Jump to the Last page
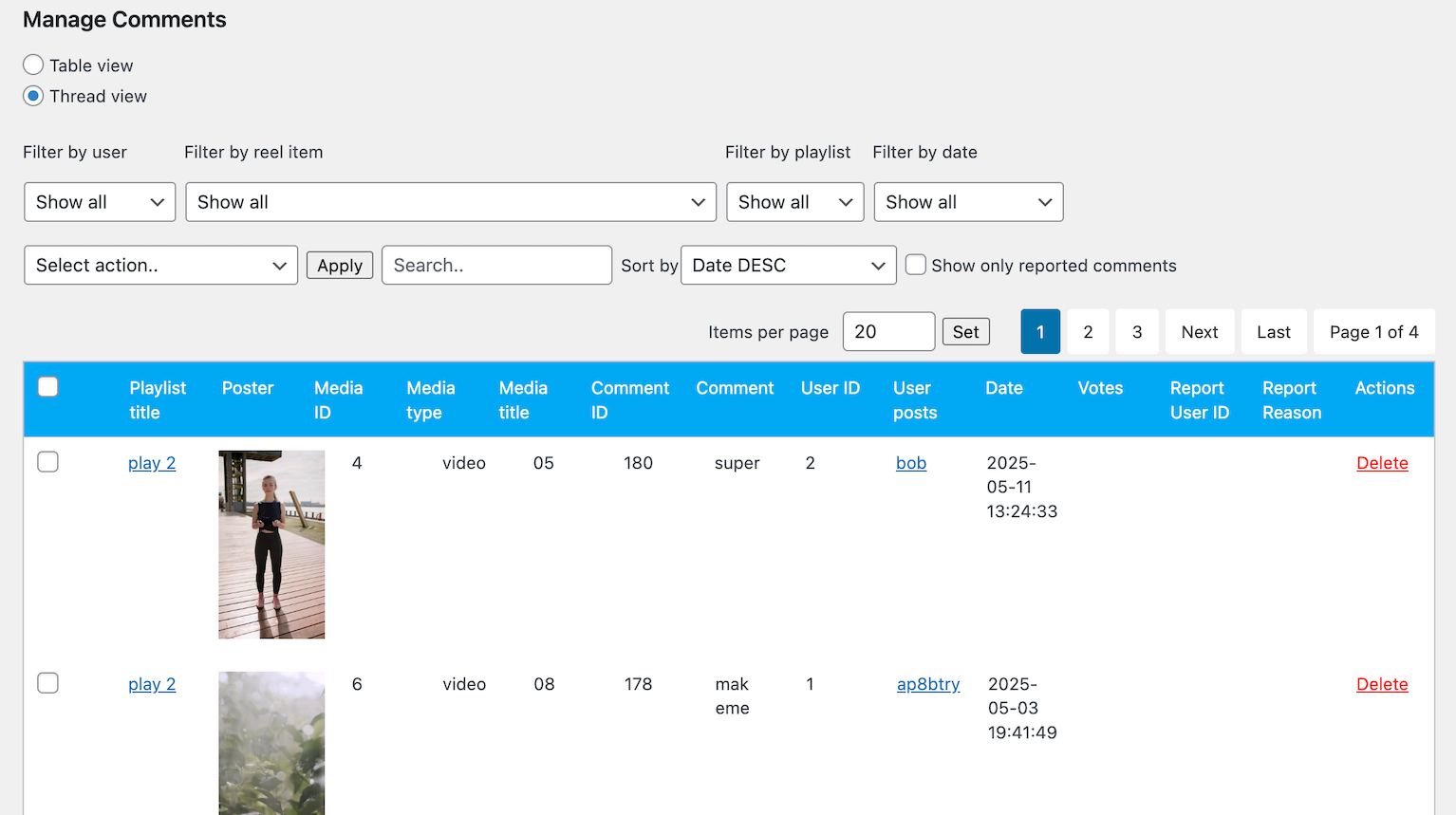The height and width of the screenshot is (815, 1456). click(1273, 332)
